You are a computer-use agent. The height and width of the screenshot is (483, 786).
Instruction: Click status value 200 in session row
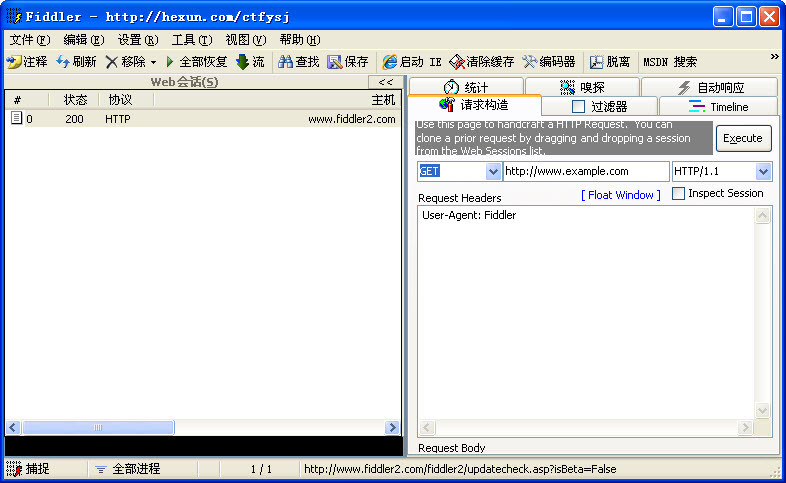(74, 119)
